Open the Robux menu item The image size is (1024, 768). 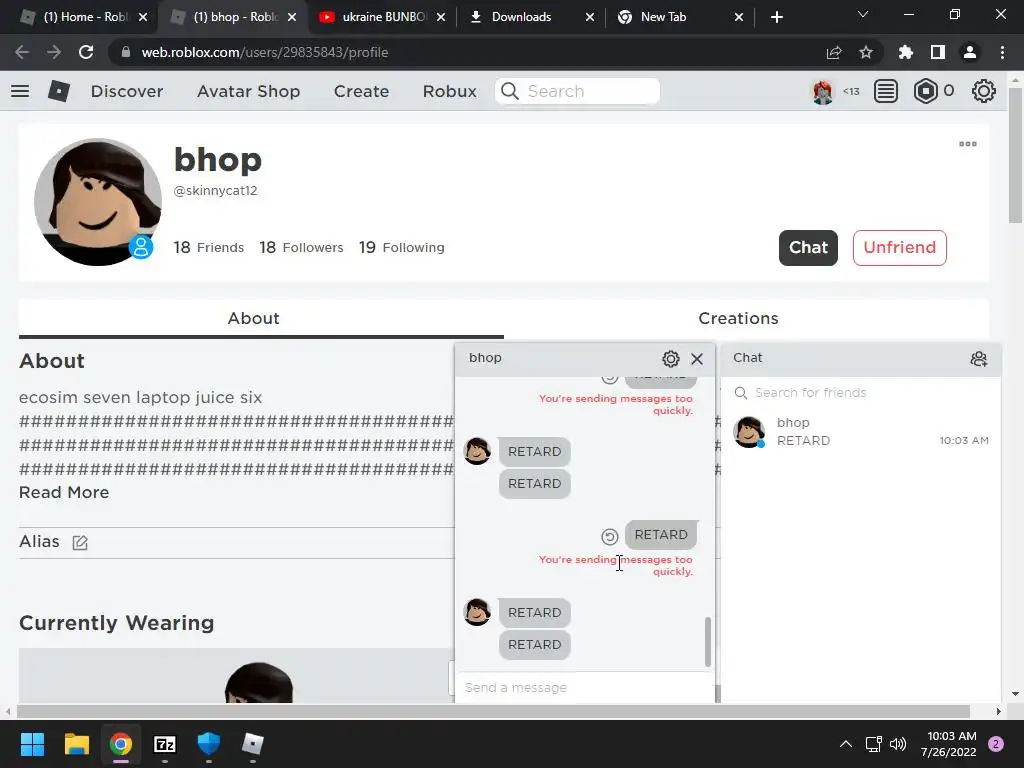tap(450, 91)
